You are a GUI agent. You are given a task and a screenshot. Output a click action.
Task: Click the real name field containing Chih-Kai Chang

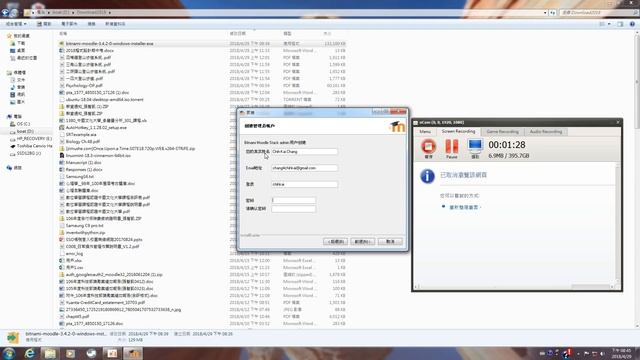(x=304, y=151)
